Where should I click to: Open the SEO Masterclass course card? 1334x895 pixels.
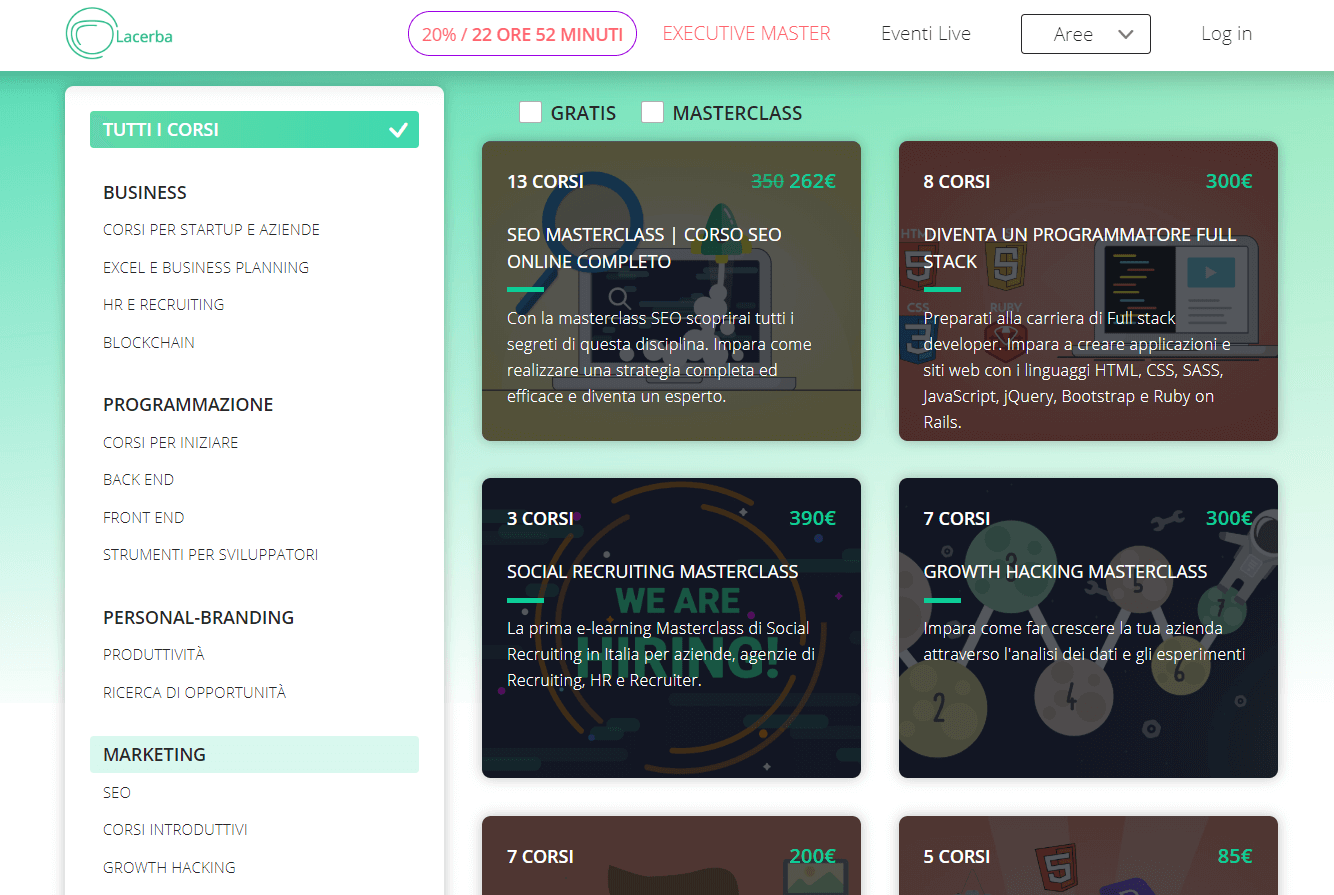coord(671,291)
